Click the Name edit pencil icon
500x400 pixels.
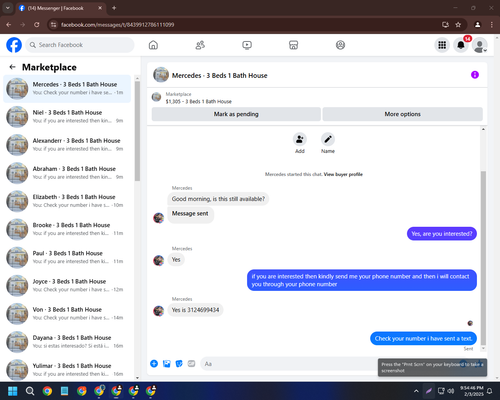click(x=328, y=139)
